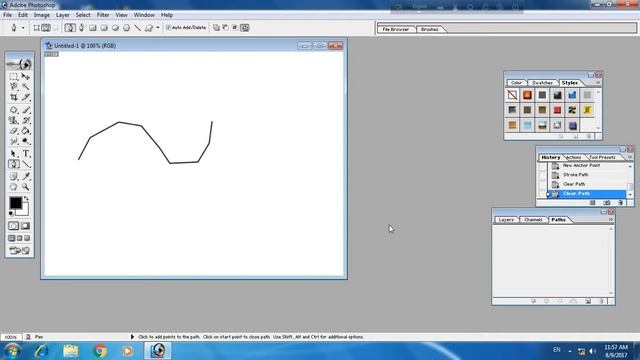Switch to the Actions tab
Screen dimensions: 640x360
[x=573, y=157]
